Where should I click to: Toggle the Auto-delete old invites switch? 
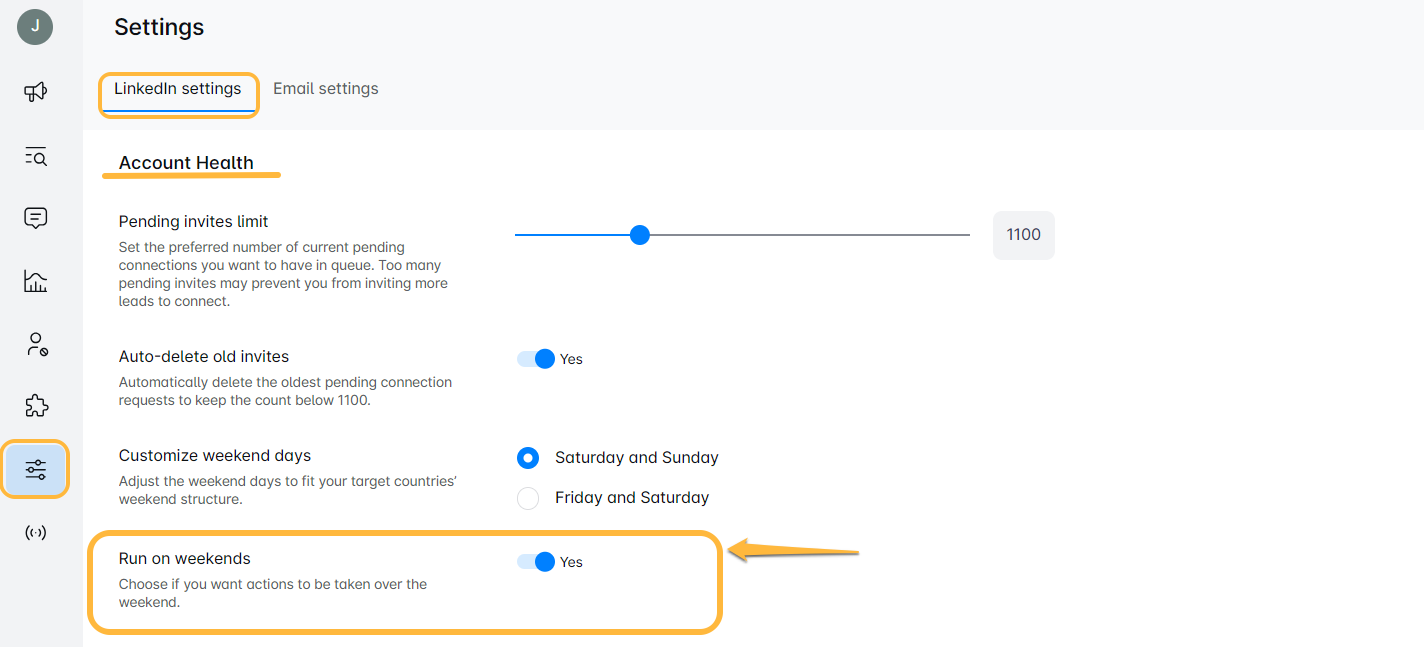[x=537, y=359]
